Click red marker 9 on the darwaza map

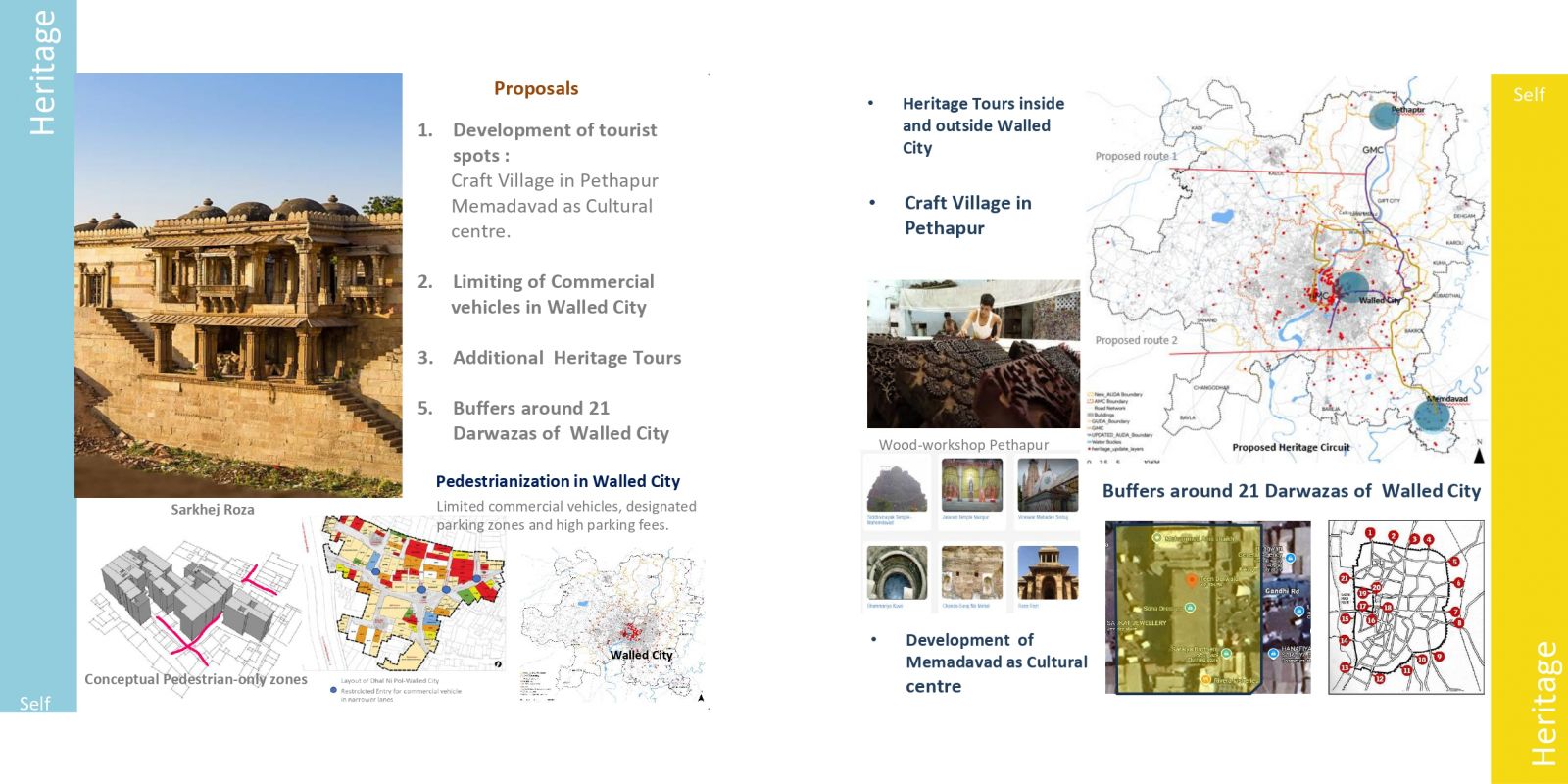coord(1439,656)
